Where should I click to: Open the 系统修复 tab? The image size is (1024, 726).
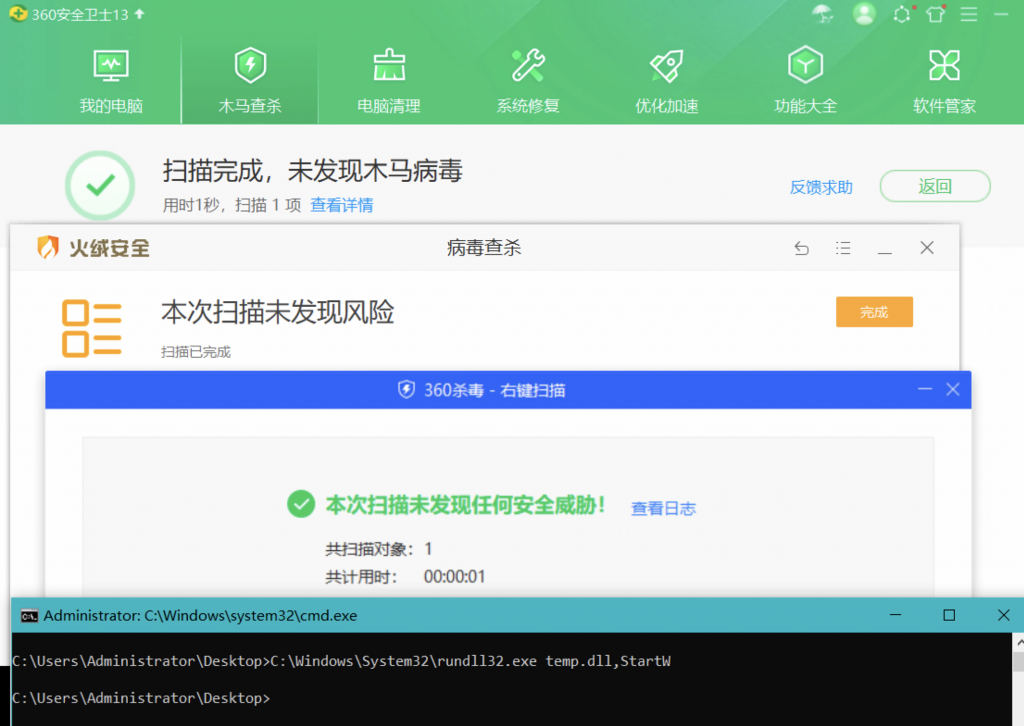click(528, 81)
